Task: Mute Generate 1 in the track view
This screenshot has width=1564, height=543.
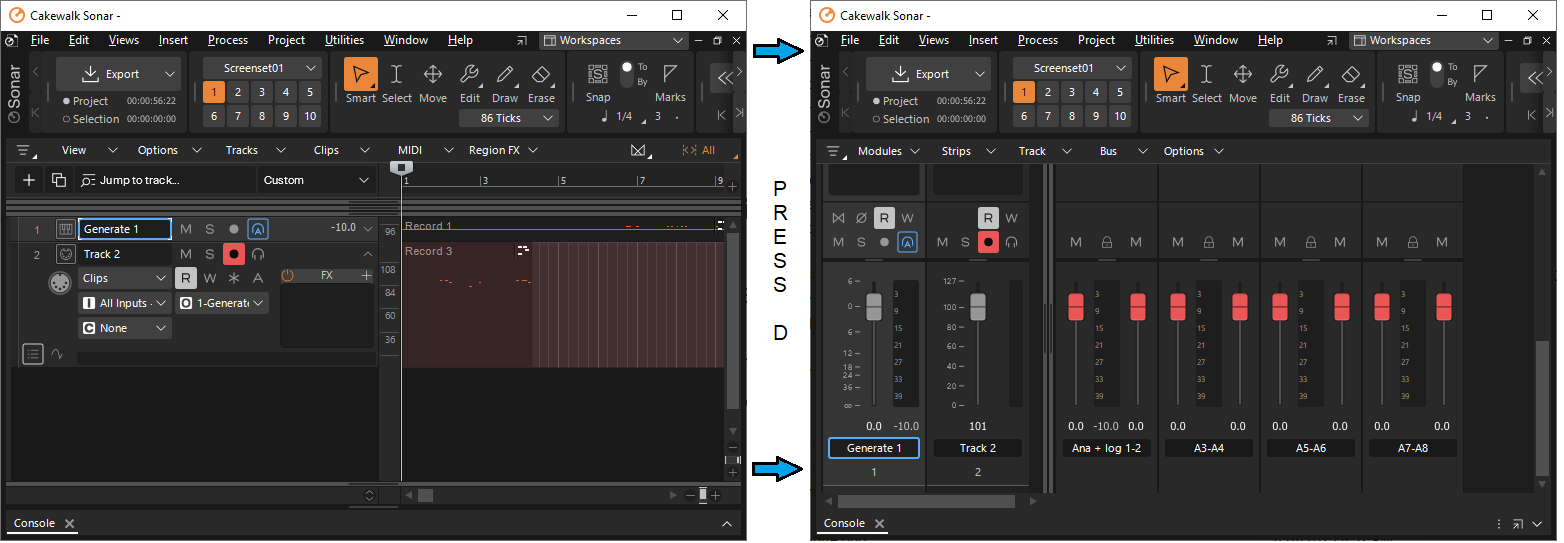Action: tap(186, 229)
